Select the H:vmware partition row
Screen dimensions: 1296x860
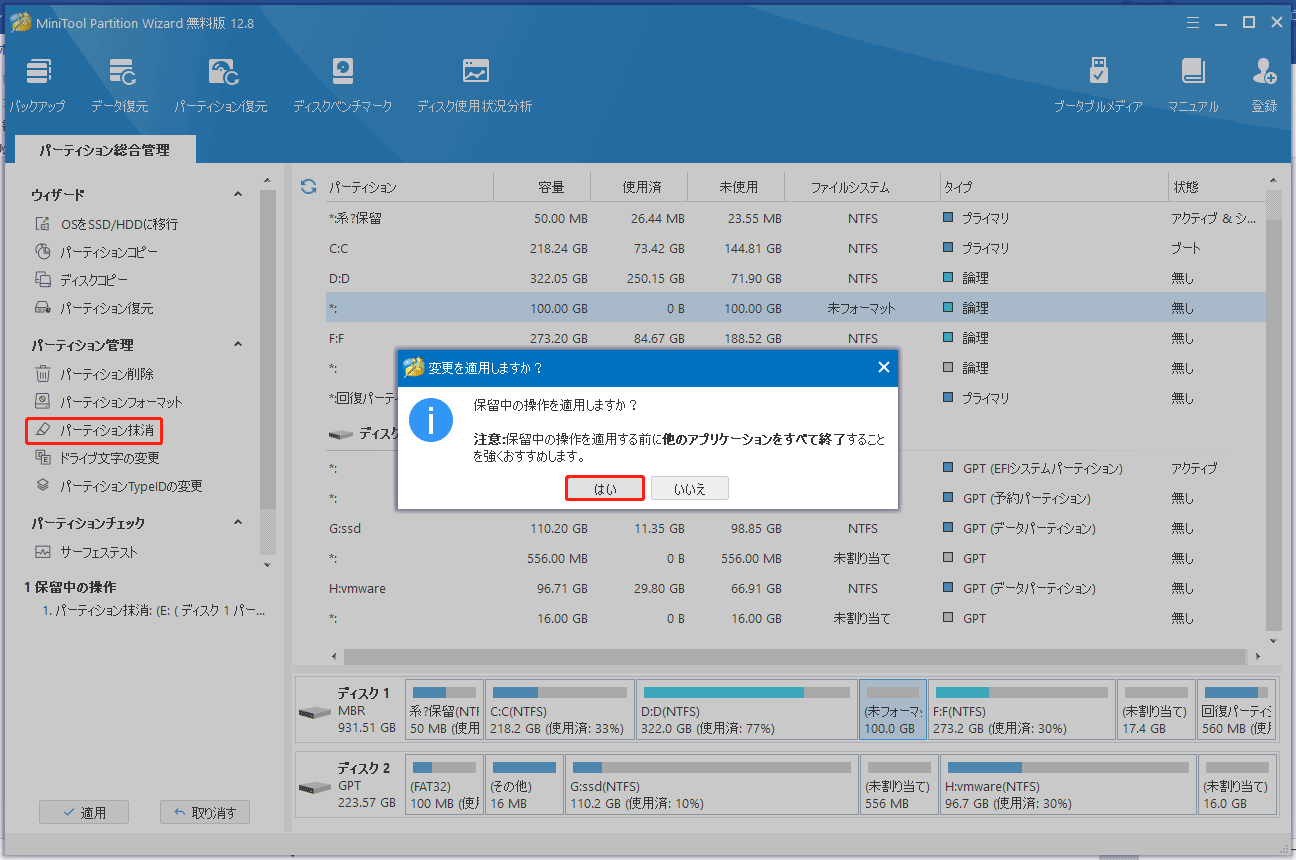[794, 588]
